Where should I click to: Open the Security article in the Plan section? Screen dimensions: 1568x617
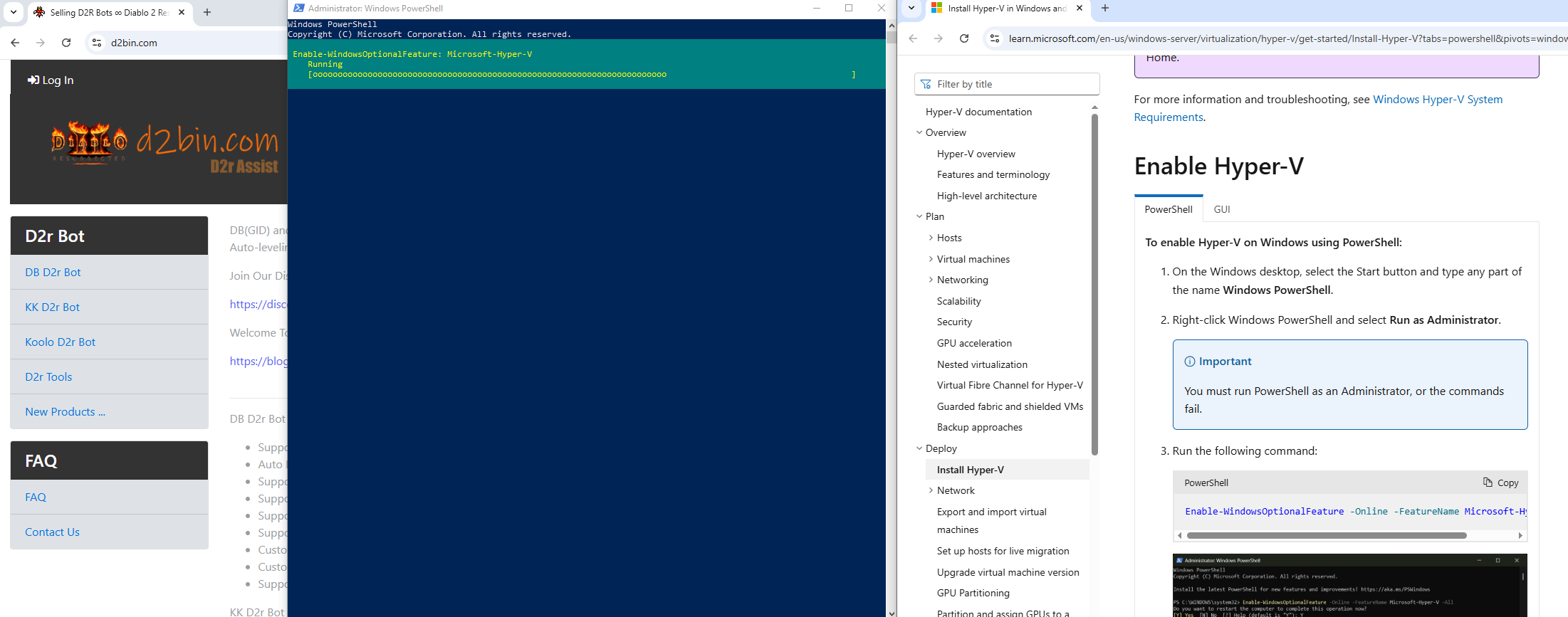954,322
